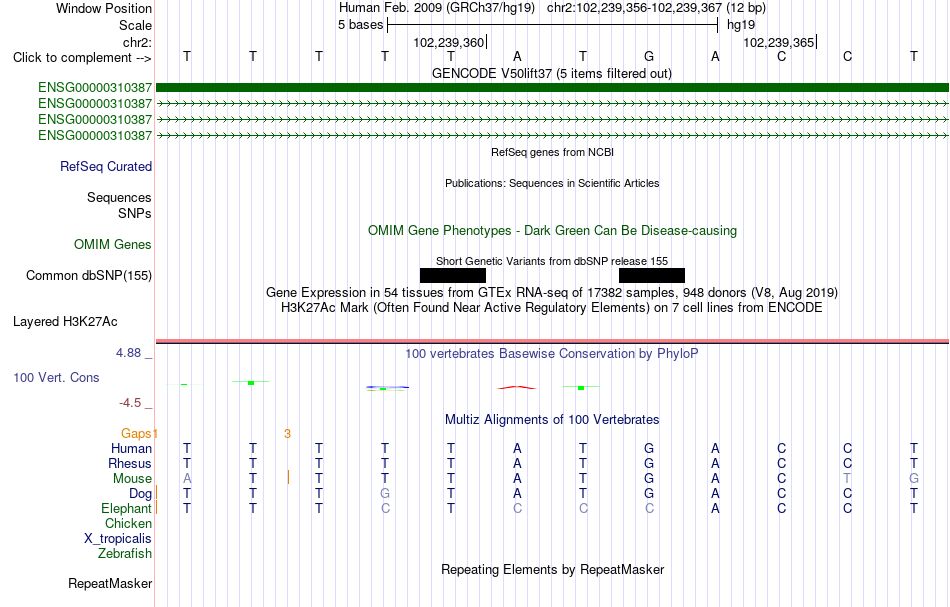Click the left black dbSNP variant block
This screenshot has width=950, height=607.
(453, 276)
